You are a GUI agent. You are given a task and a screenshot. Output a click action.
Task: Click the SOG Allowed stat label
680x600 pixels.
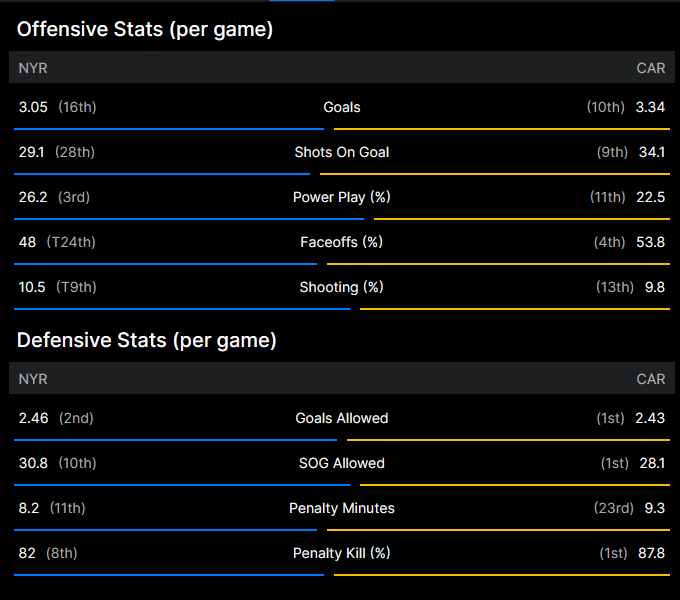pos(342,463)
